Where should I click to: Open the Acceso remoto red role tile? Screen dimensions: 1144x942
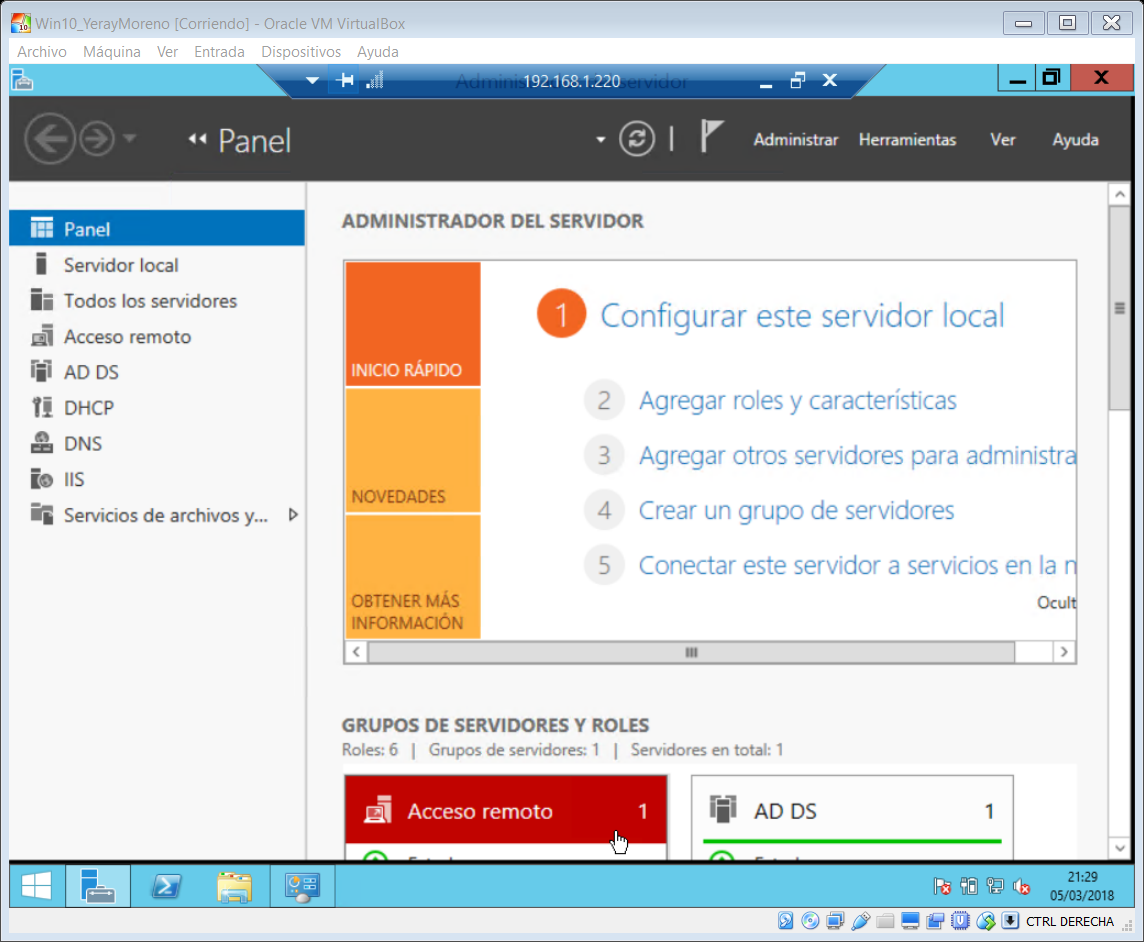(x=506, y=811)
